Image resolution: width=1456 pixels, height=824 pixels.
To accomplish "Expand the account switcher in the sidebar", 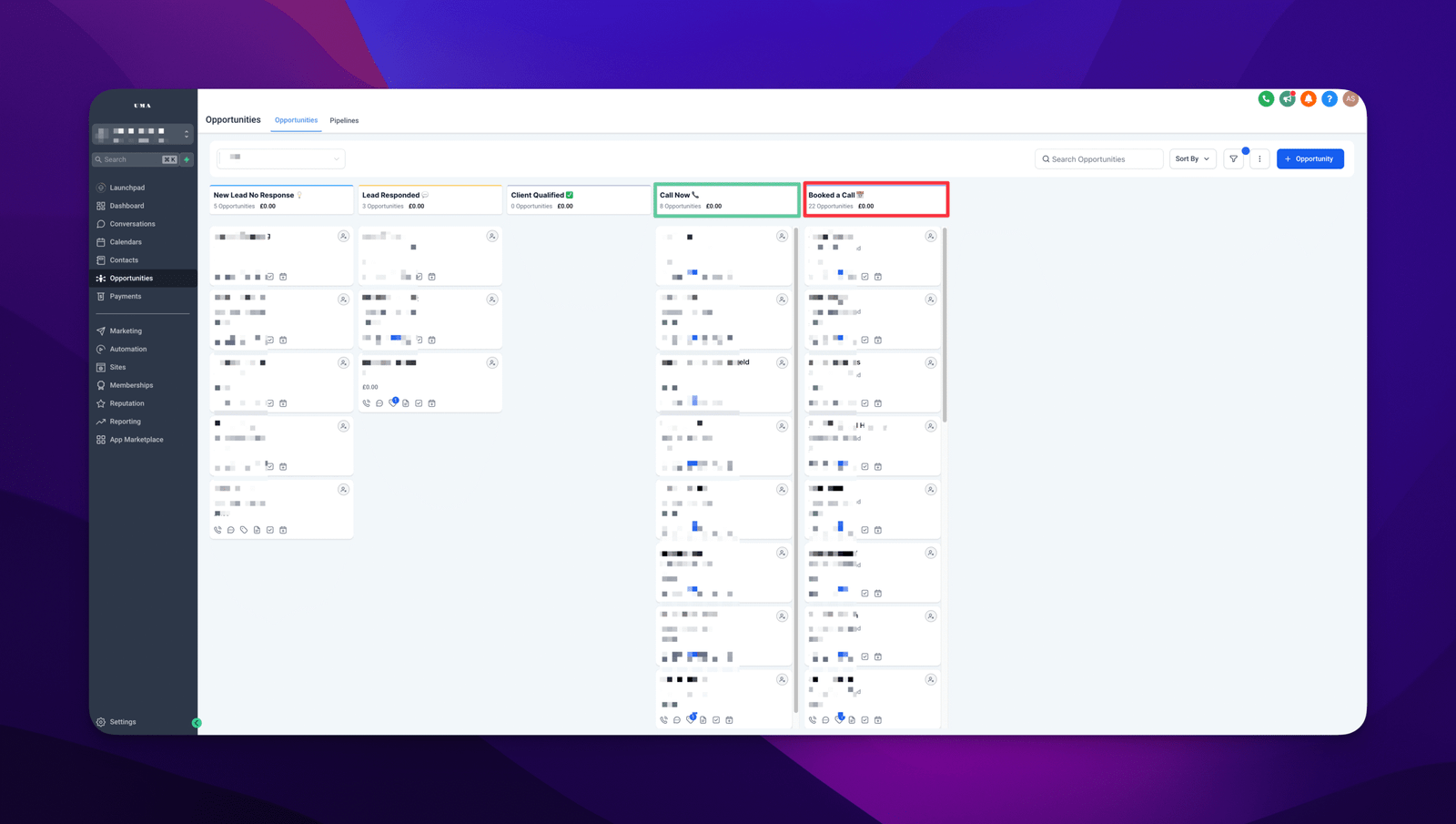I will 187,134.
